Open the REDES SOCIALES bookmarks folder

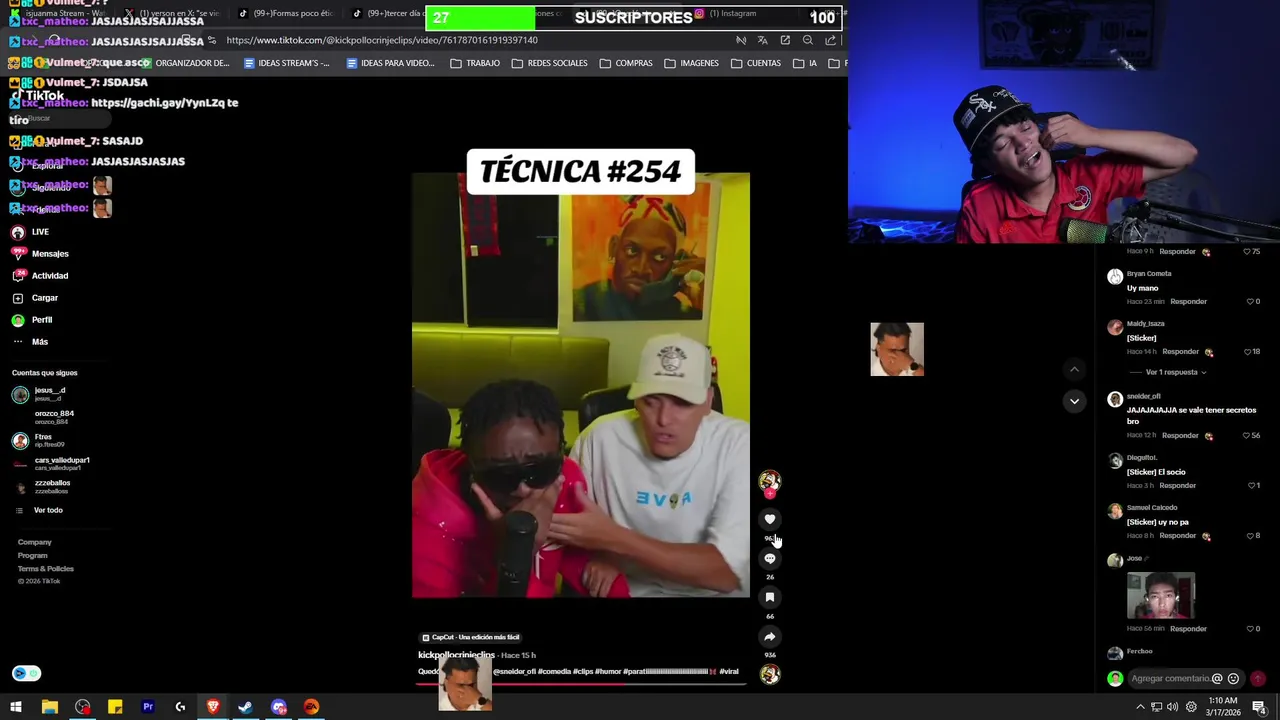point(549,63)
